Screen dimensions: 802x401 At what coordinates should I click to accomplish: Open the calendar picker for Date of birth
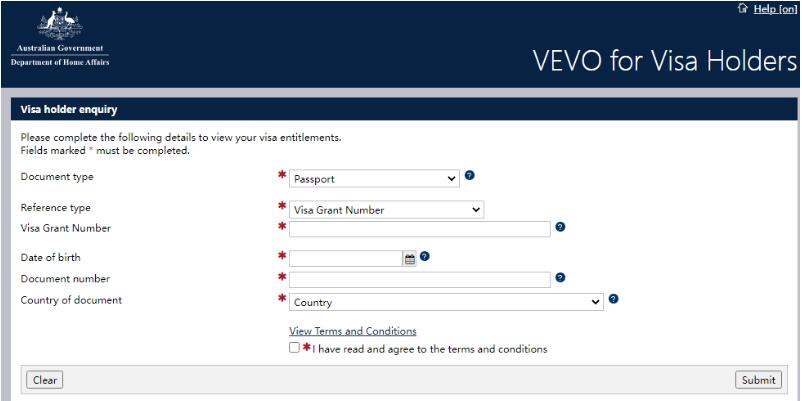pyautogui.click(x=410, y=259)
